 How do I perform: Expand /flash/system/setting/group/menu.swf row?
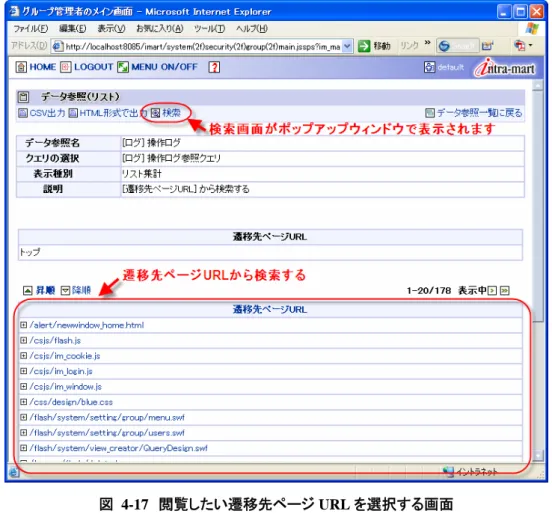[x=24, y=417]
